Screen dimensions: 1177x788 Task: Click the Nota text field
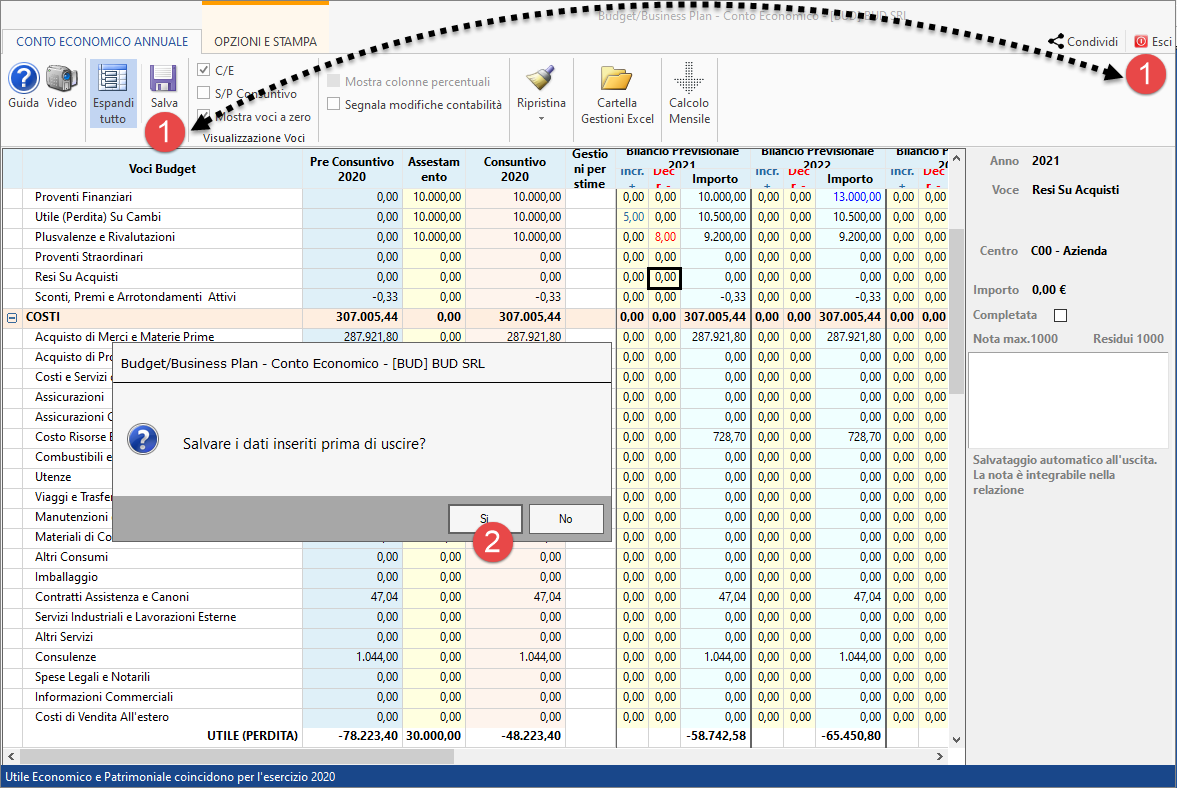[x=1067, y=400]
